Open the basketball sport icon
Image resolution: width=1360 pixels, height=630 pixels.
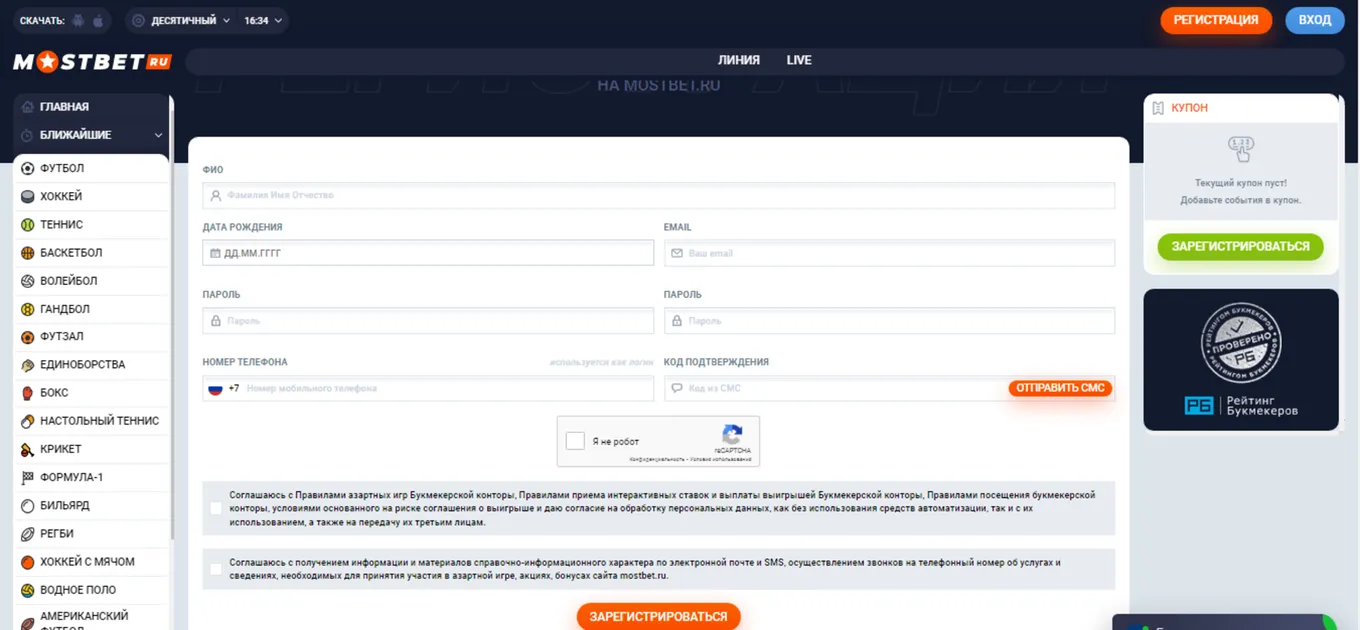coord(28,253)
